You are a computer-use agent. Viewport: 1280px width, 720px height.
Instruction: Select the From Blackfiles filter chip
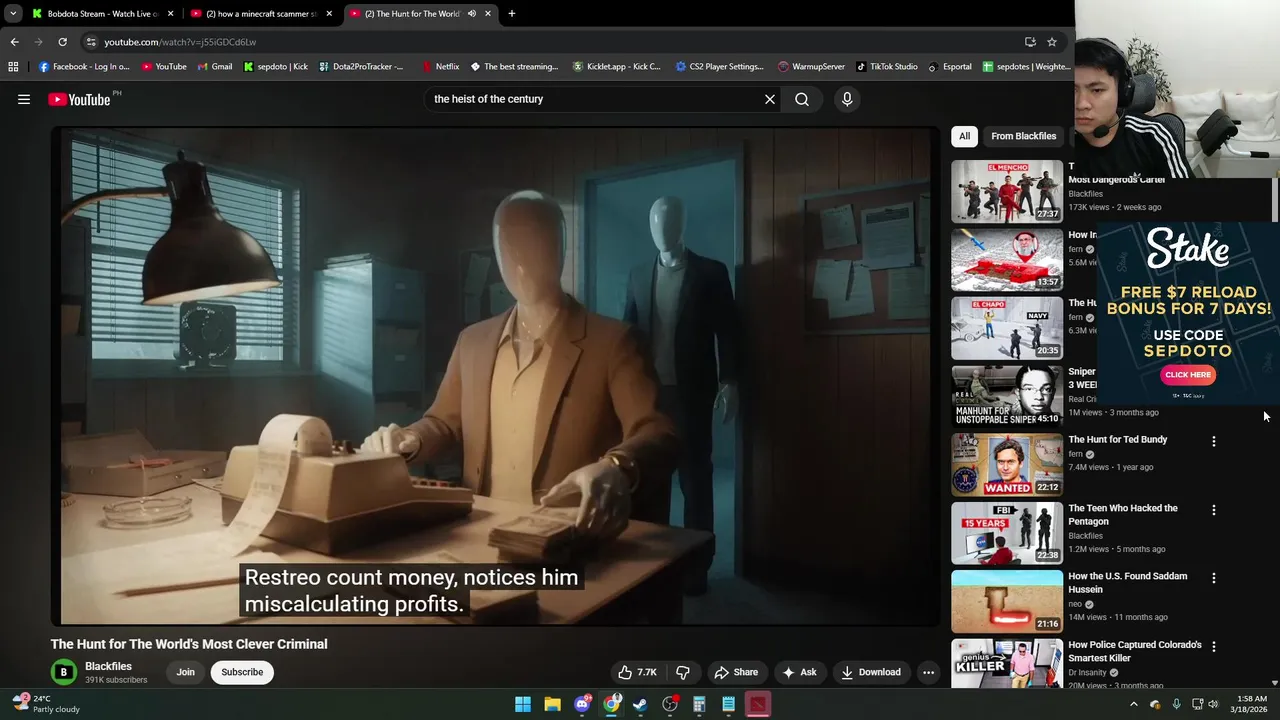point(1023,136)
